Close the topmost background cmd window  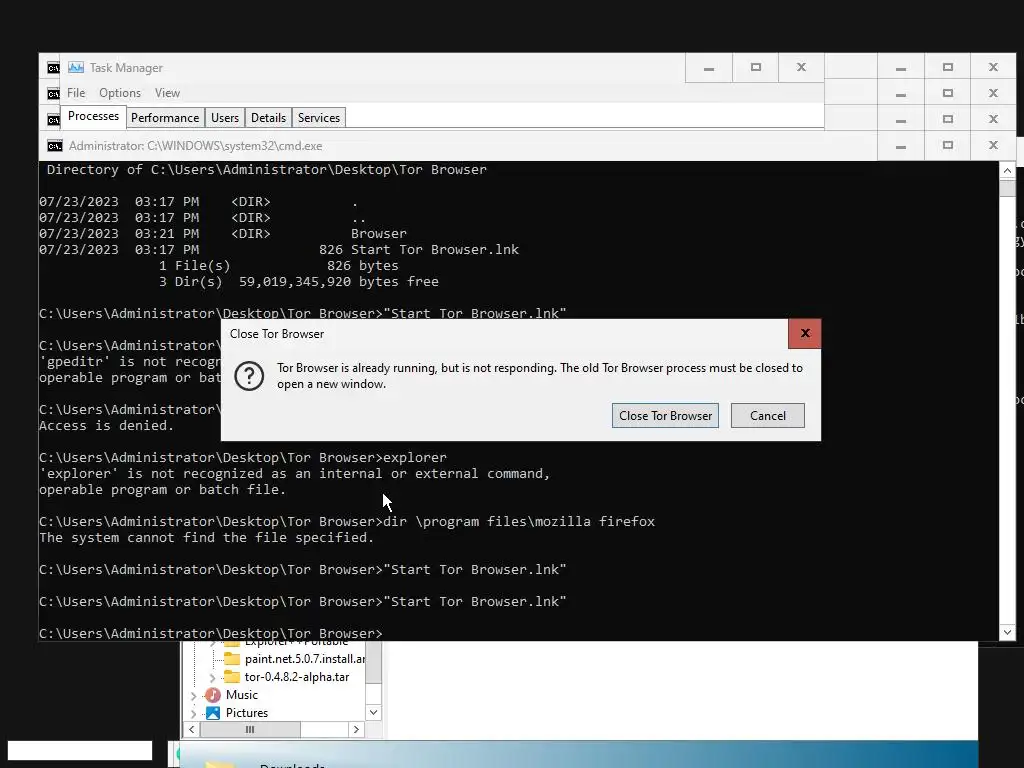click(x=993, y=67)
